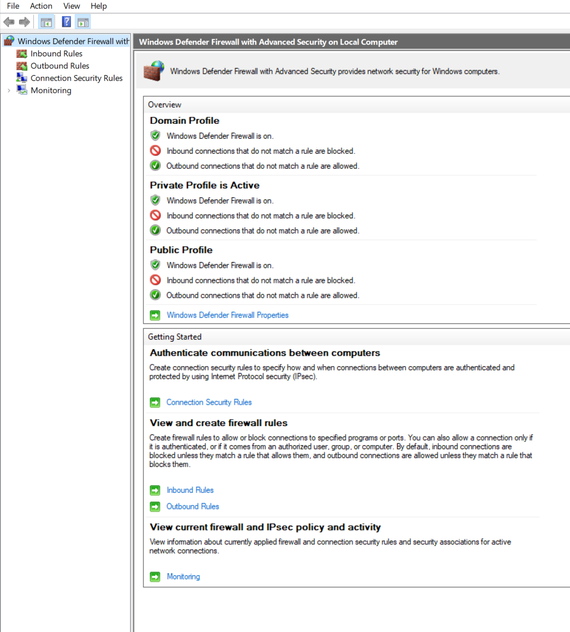Click the brick wall globe icon in the banner
This screenshot has height=632, width=570.
pyautogui.click(x=154, y=71)
